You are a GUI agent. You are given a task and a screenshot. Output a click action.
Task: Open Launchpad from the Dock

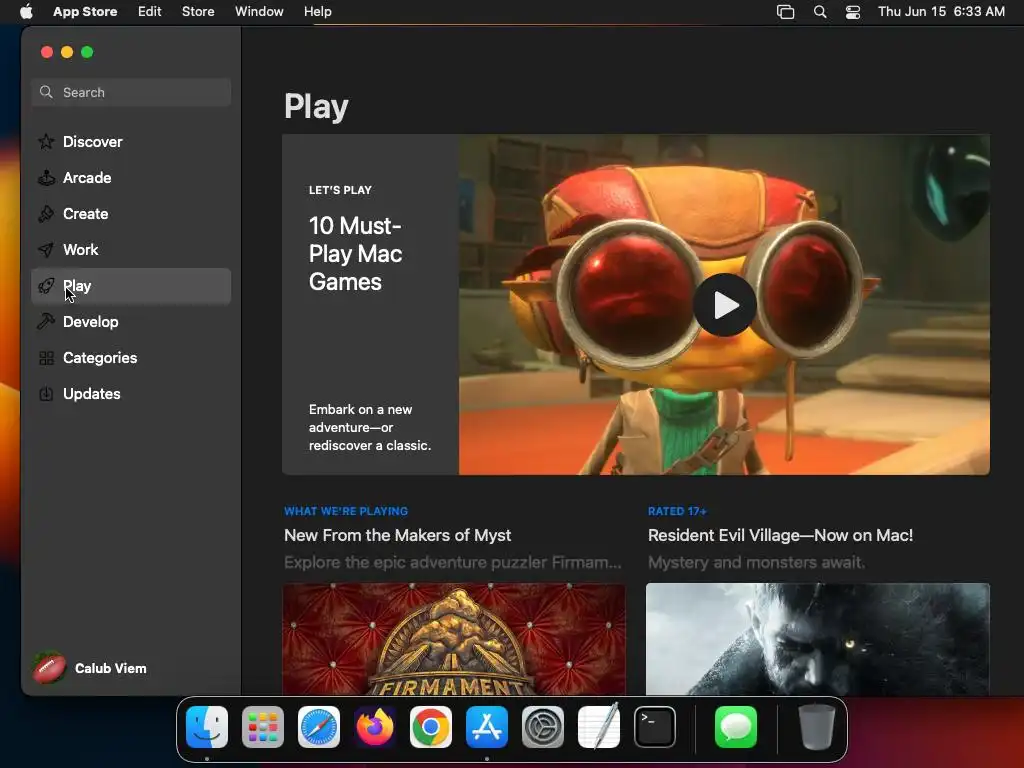pos(263,727)
